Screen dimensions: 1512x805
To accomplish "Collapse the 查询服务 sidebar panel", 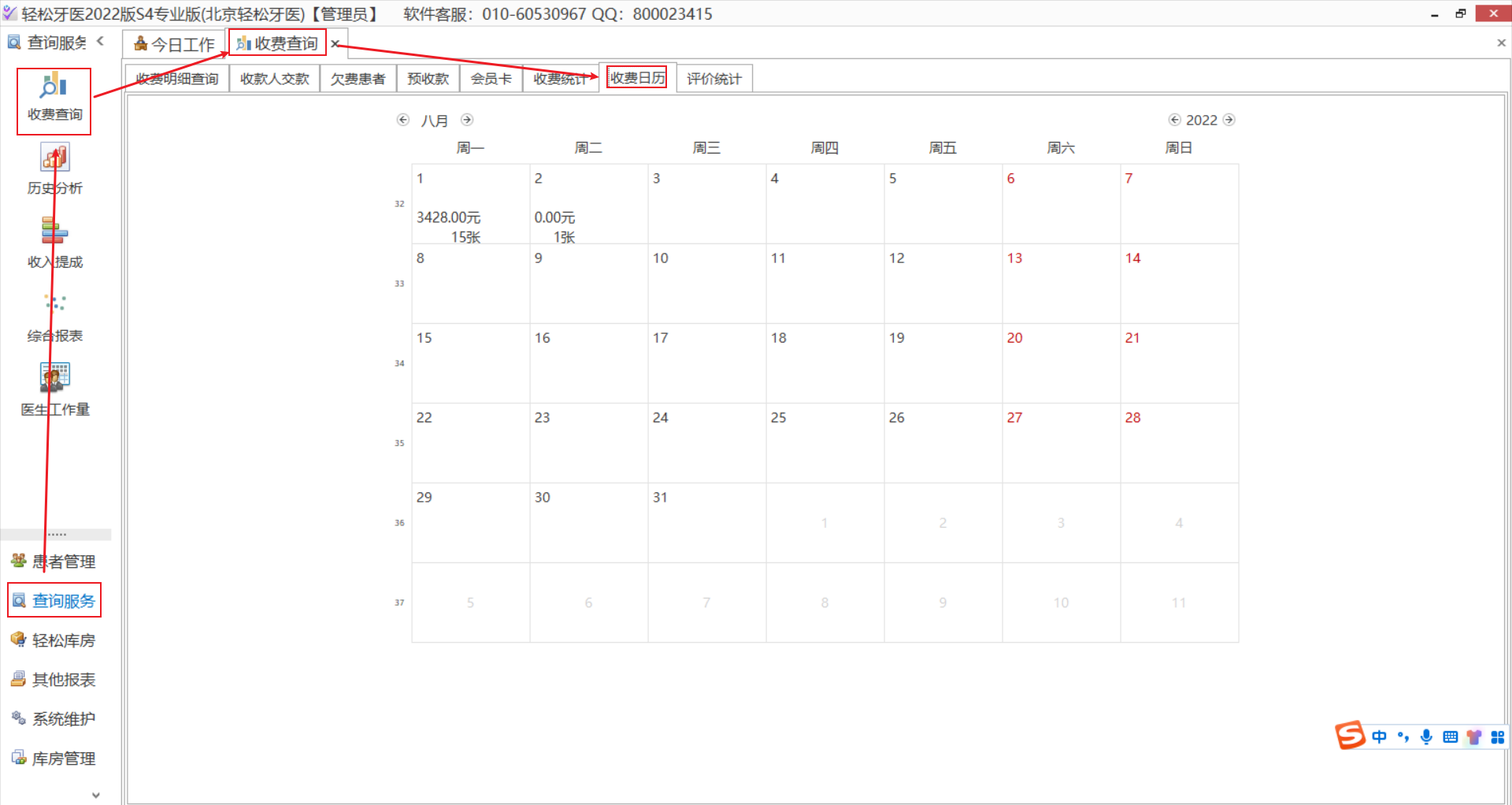I will click(101, 41).
